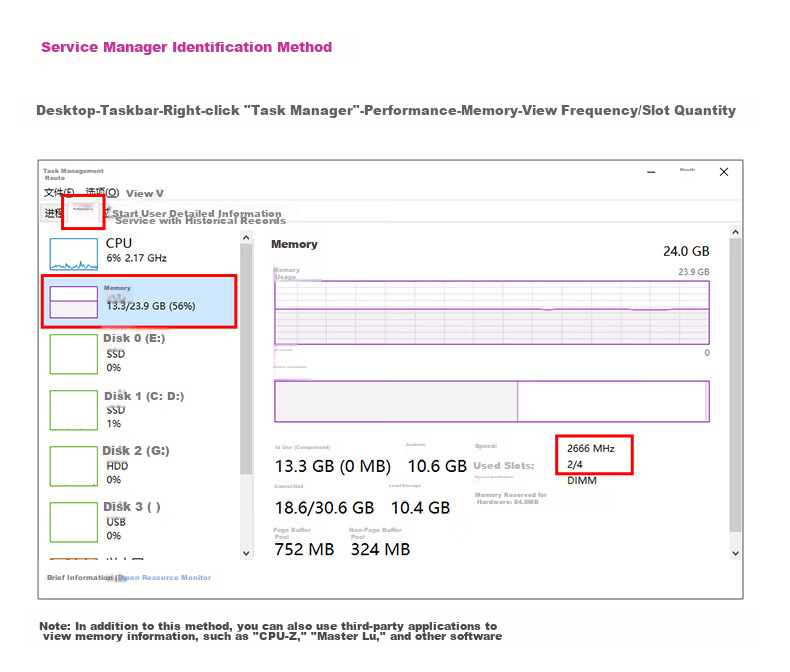The height and width of the screenshot is (672, 790).
Task: Click sidebar scrollbar up arrow
Action: tap(246, 237)
